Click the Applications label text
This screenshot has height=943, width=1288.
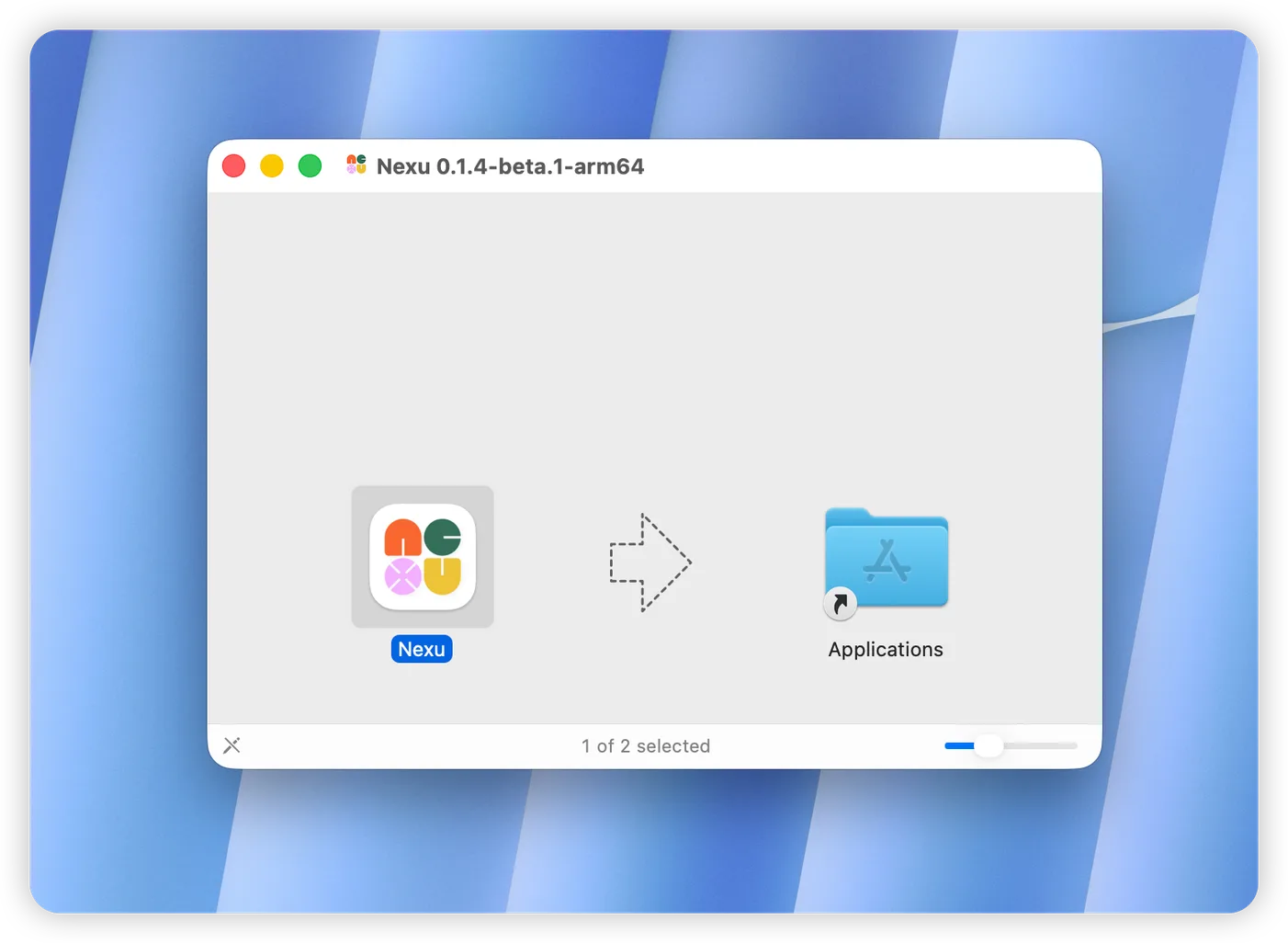point(885,649)
